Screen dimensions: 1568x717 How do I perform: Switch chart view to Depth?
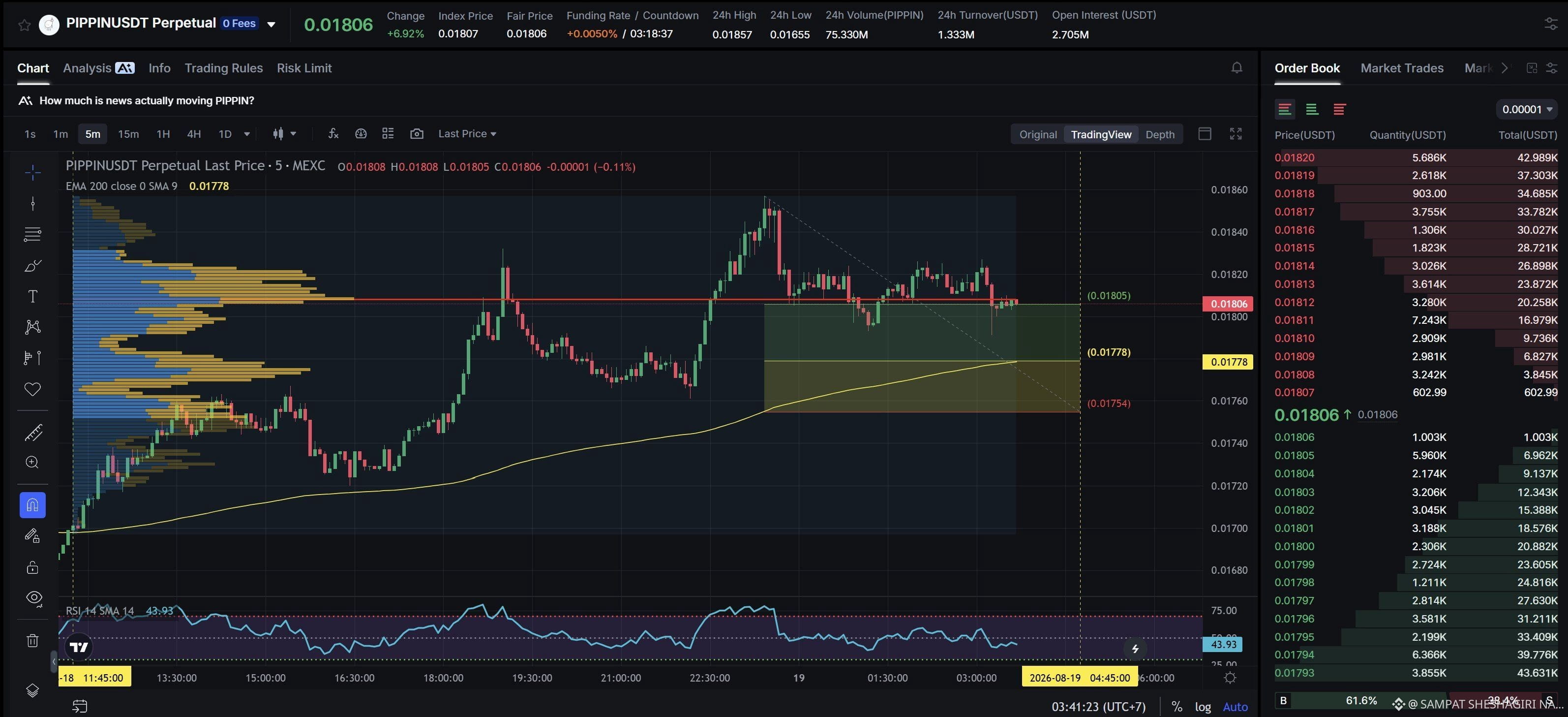pos(1159,135)
